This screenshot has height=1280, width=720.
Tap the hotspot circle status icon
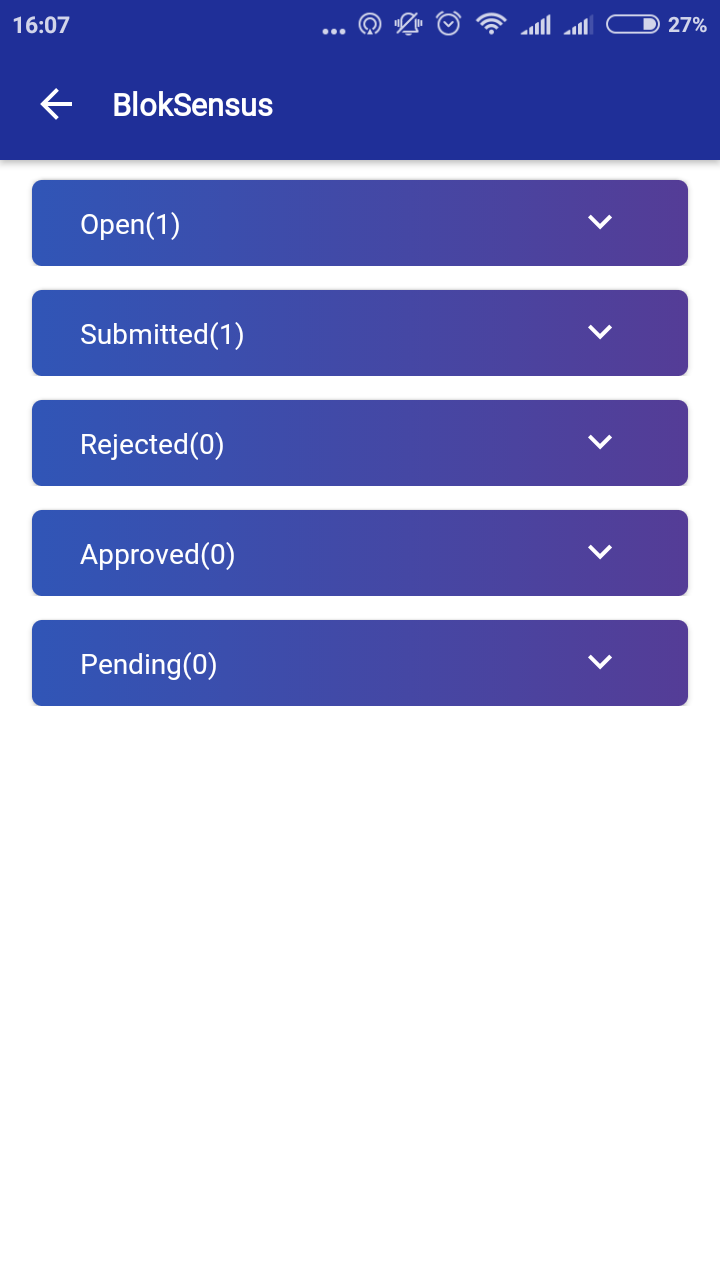370,24
